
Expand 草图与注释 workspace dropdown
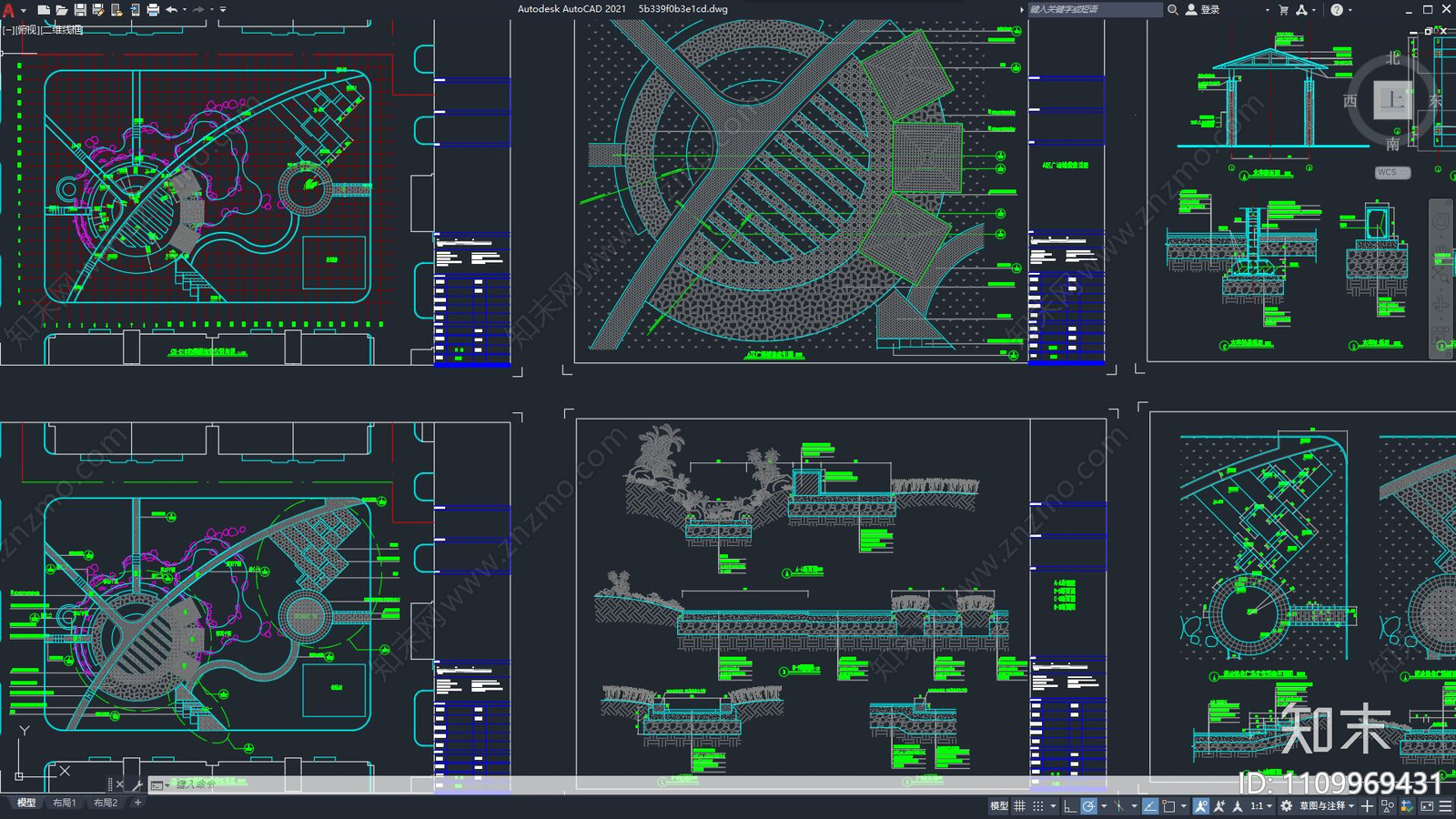[x=1351, y=805]
